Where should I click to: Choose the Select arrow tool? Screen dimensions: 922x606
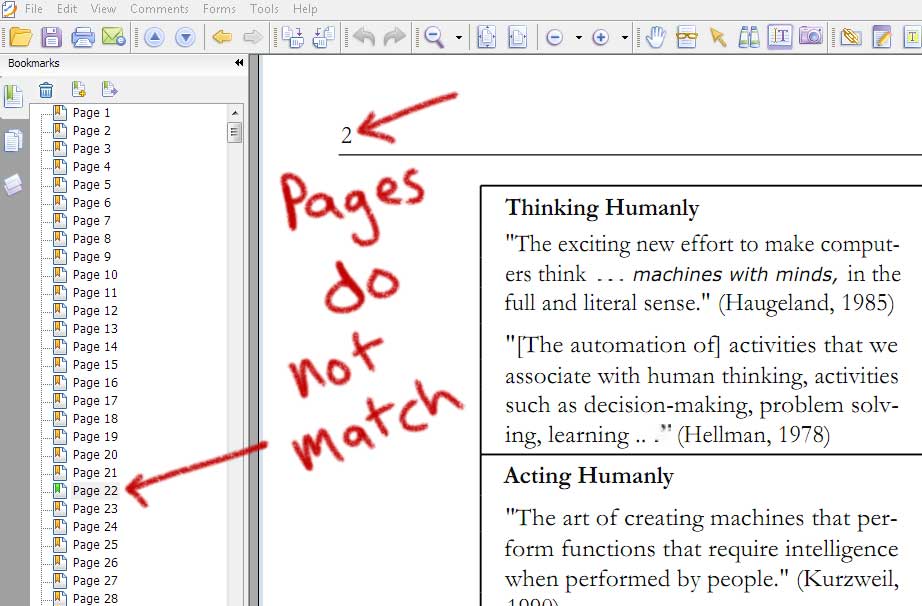click(x=717, y=37)
